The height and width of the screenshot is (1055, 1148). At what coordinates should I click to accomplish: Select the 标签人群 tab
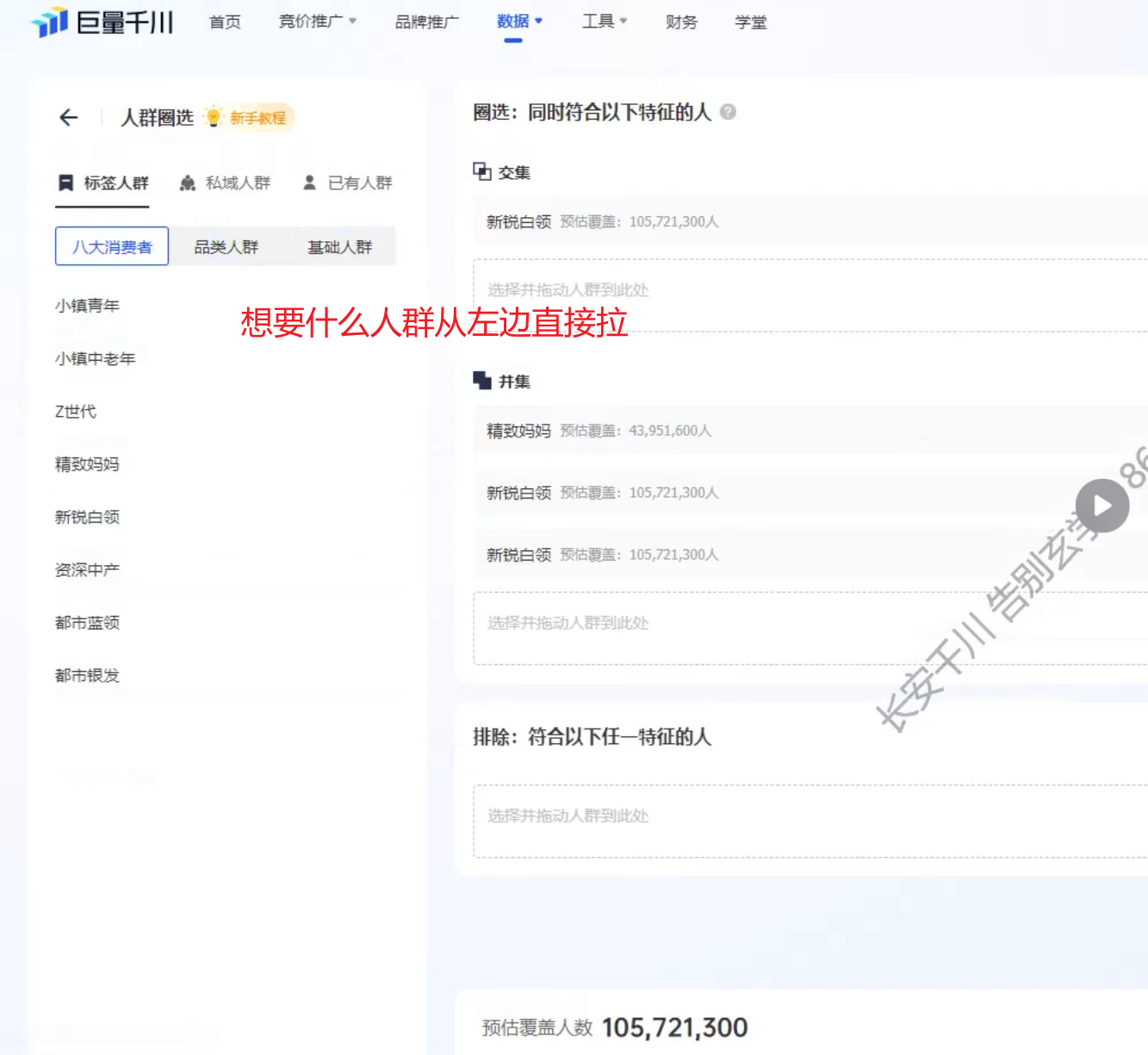pyautogui.click(x=102, y=183)
